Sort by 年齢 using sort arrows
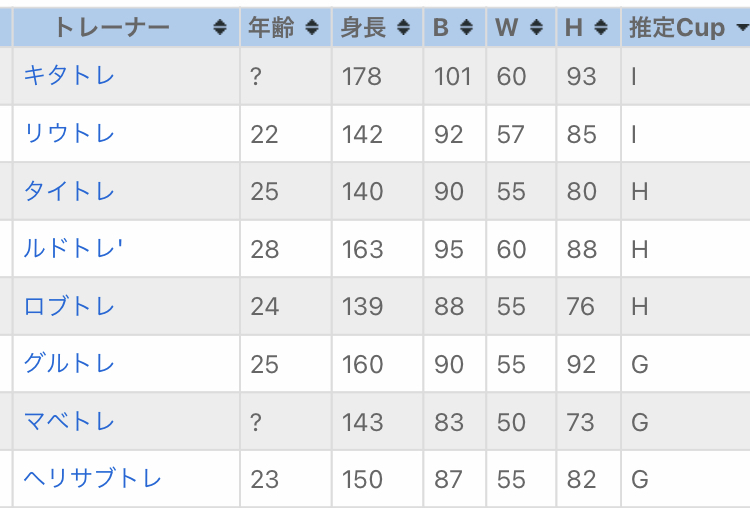This screenshot has height=508, width=750. point(312,28)
